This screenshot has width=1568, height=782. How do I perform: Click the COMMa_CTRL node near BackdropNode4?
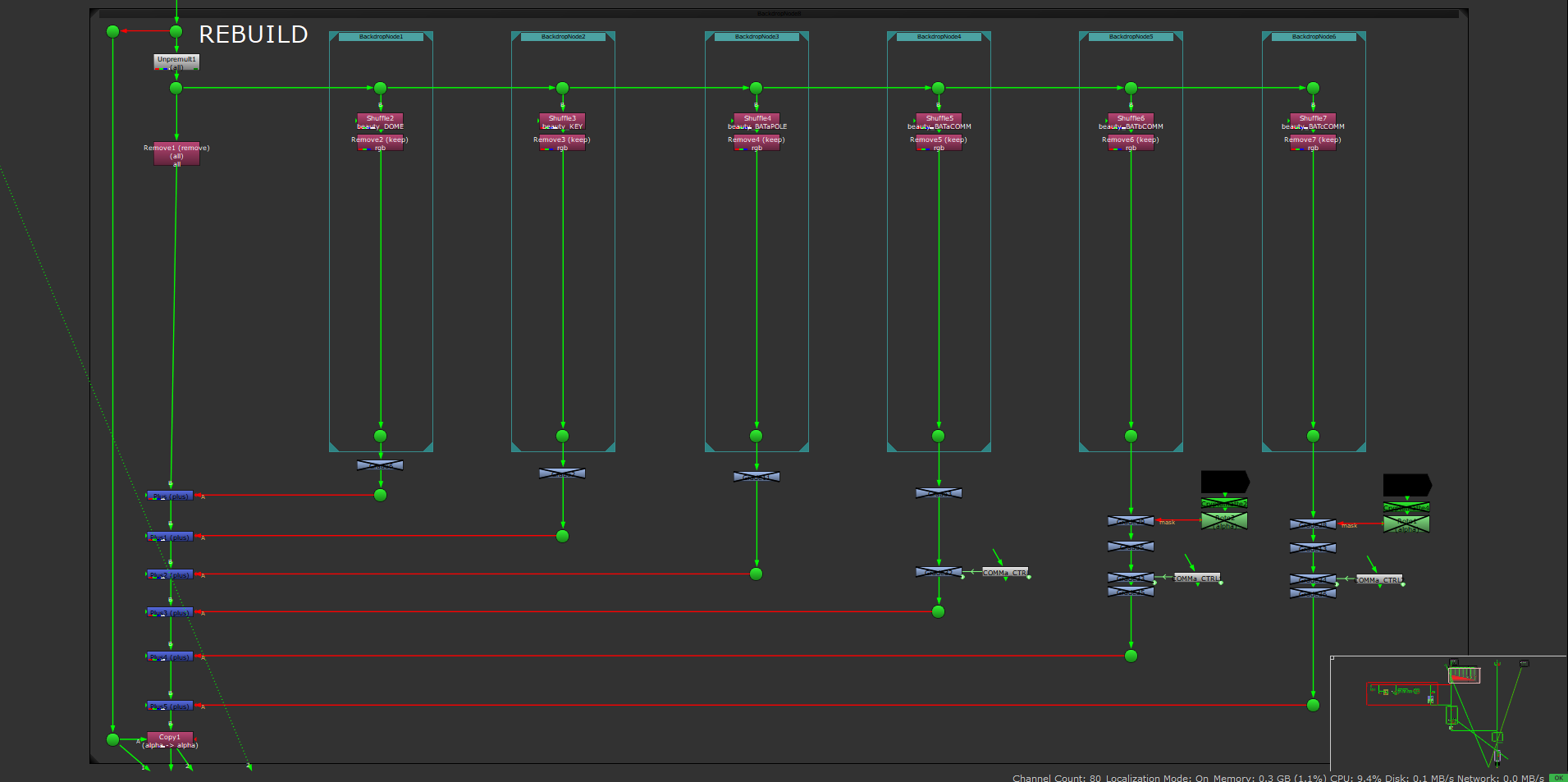click(1005, 572)
